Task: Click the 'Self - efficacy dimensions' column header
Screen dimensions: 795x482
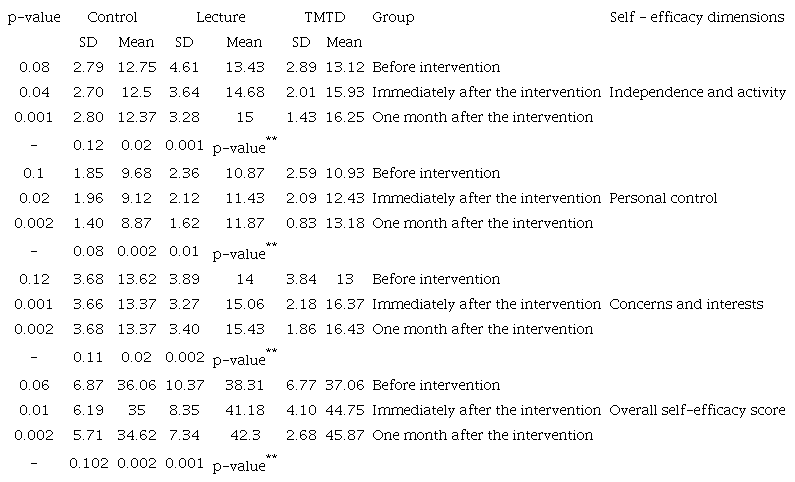Action: [696, 17]
